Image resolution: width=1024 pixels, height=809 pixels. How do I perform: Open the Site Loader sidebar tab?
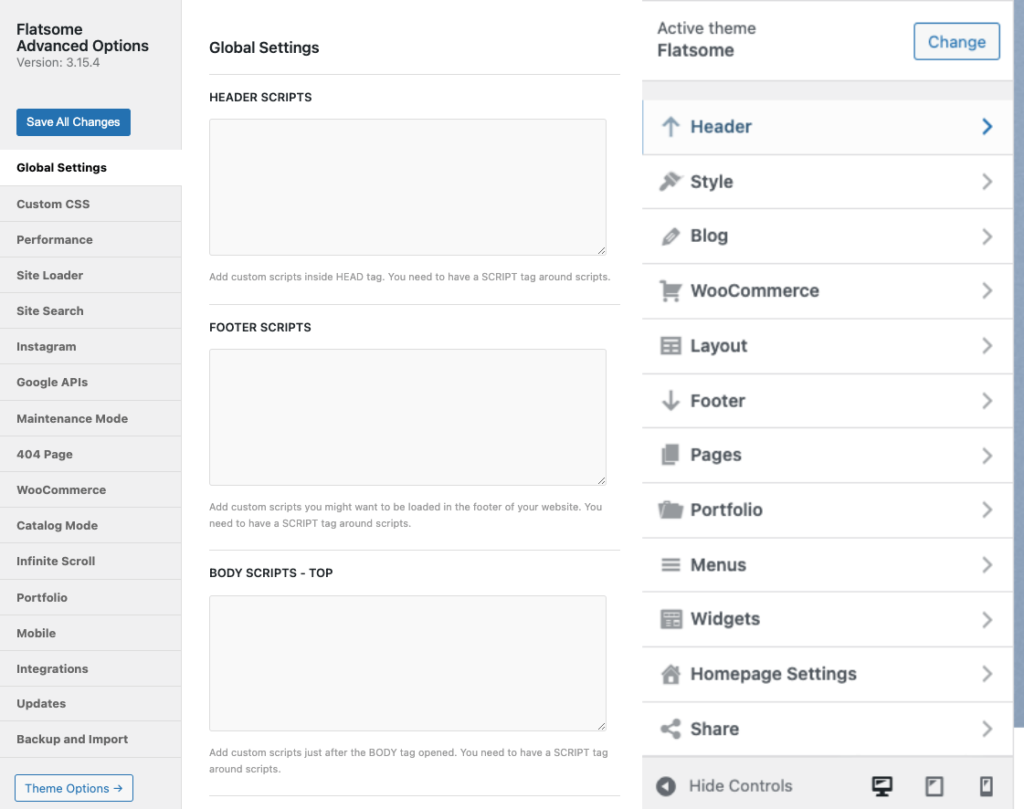(x=91, y=275)
